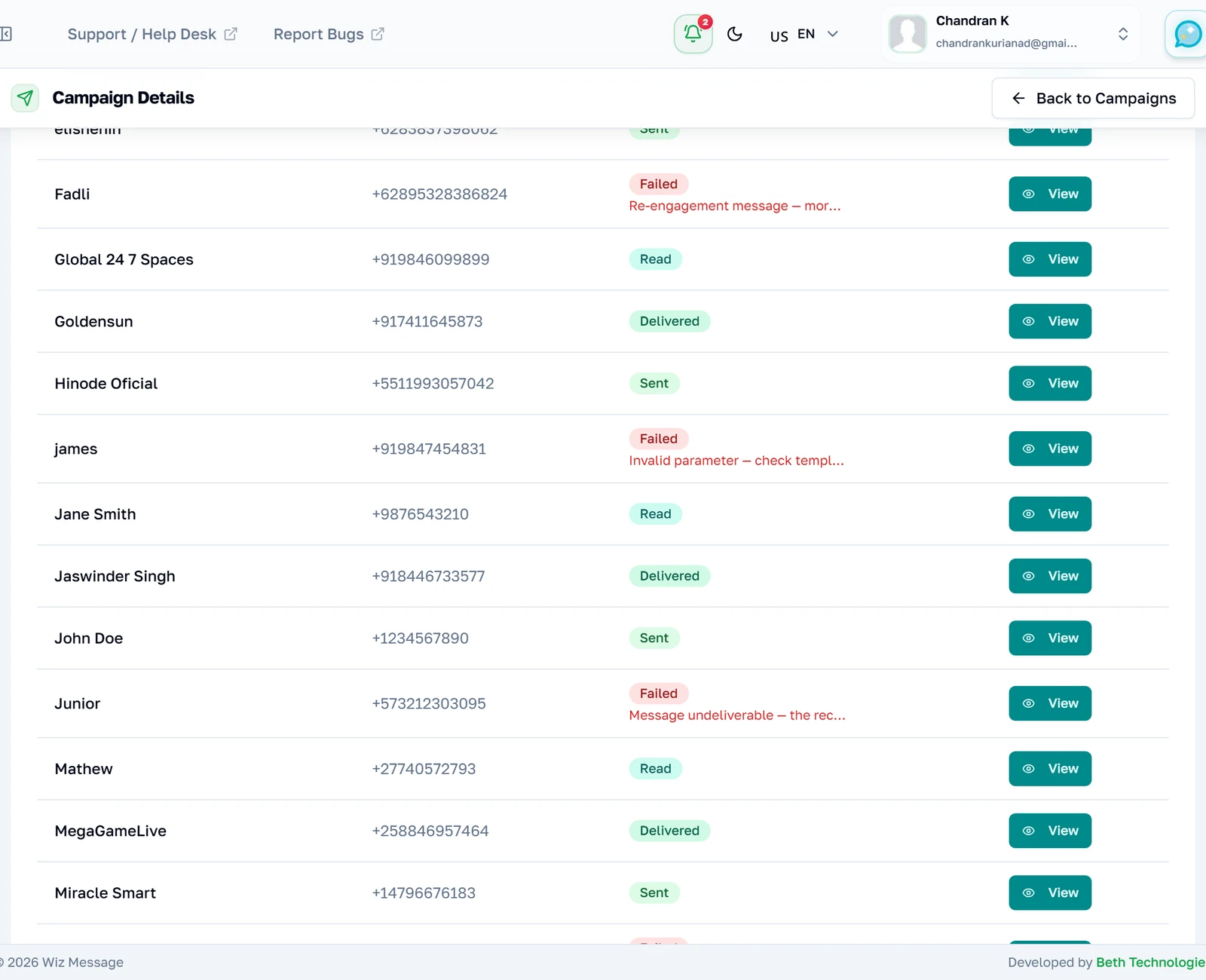Go Back to Campaigns
The width and height of the screenshot is (1206, 980).
point(1093,98)
